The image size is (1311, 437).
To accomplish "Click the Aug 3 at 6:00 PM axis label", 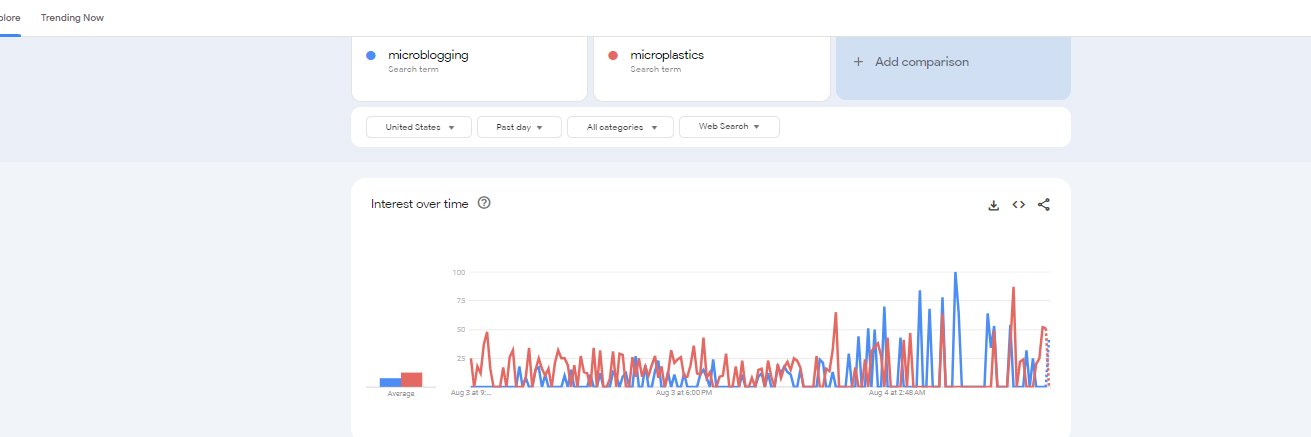I will point(684,393).
